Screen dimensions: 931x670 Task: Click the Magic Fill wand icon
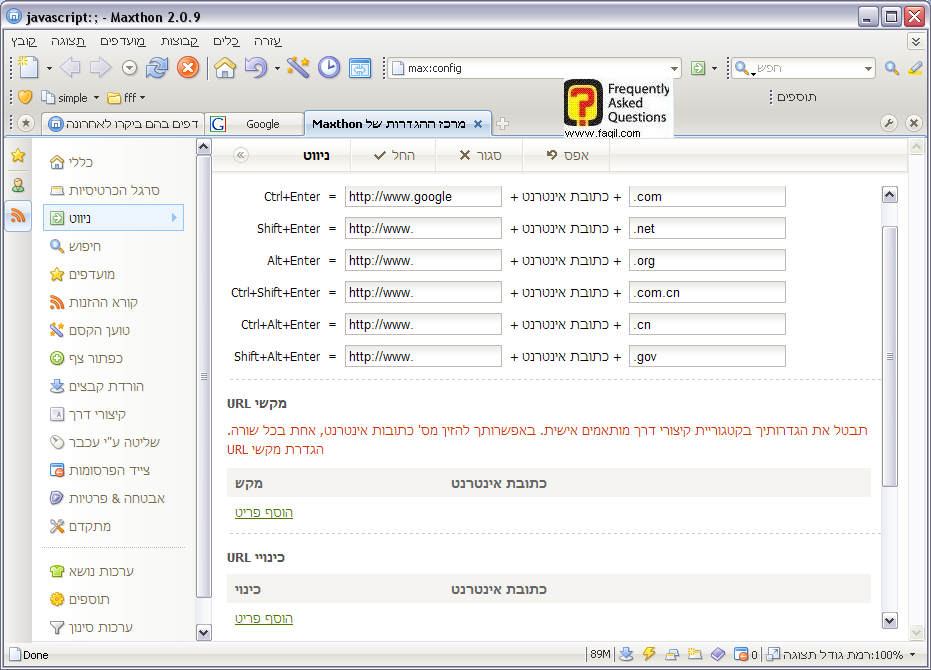[x=298, y=68]
